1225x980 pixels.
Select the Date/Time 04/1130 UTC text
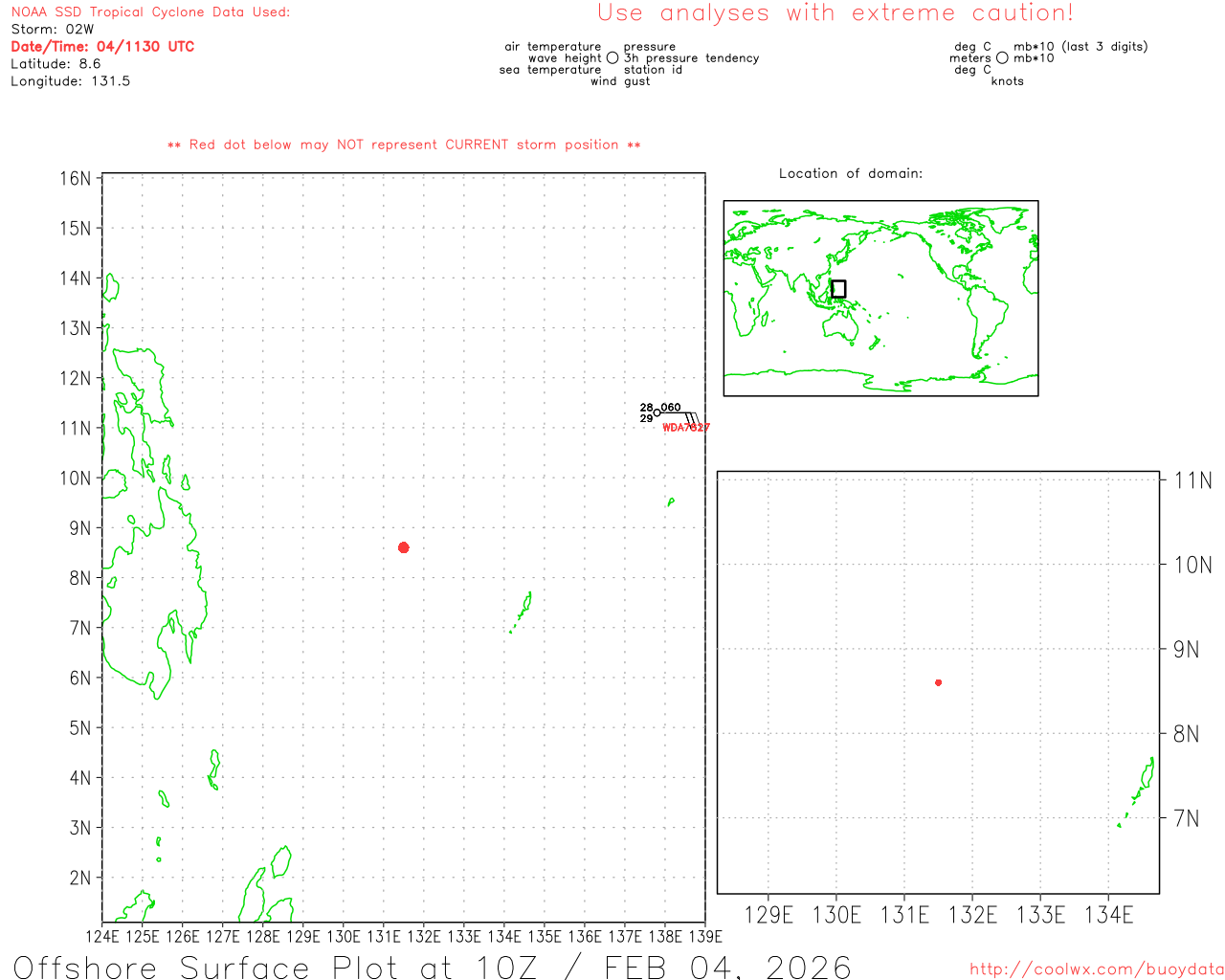point(102,46)
